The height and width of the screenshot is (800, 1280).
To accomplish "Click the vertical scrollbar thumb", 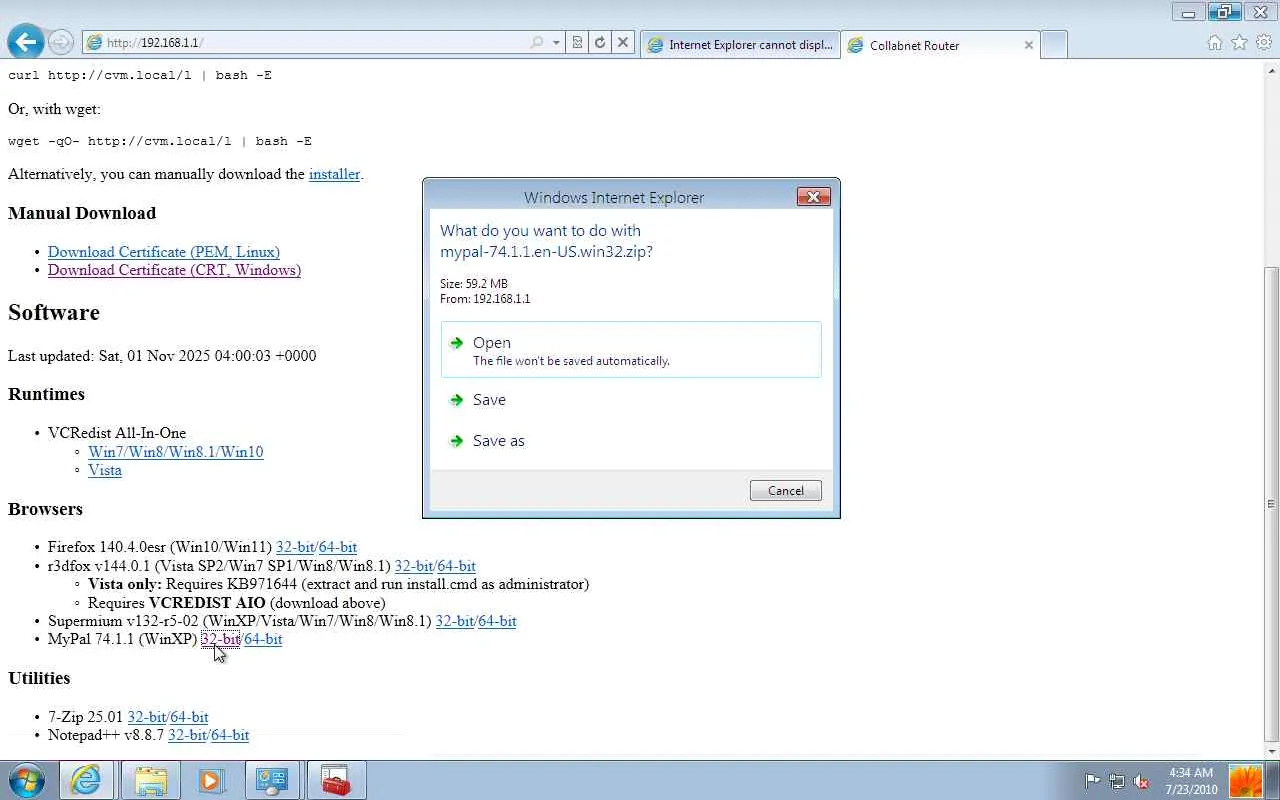I will pyautogui.click(x=1272, y=504).
